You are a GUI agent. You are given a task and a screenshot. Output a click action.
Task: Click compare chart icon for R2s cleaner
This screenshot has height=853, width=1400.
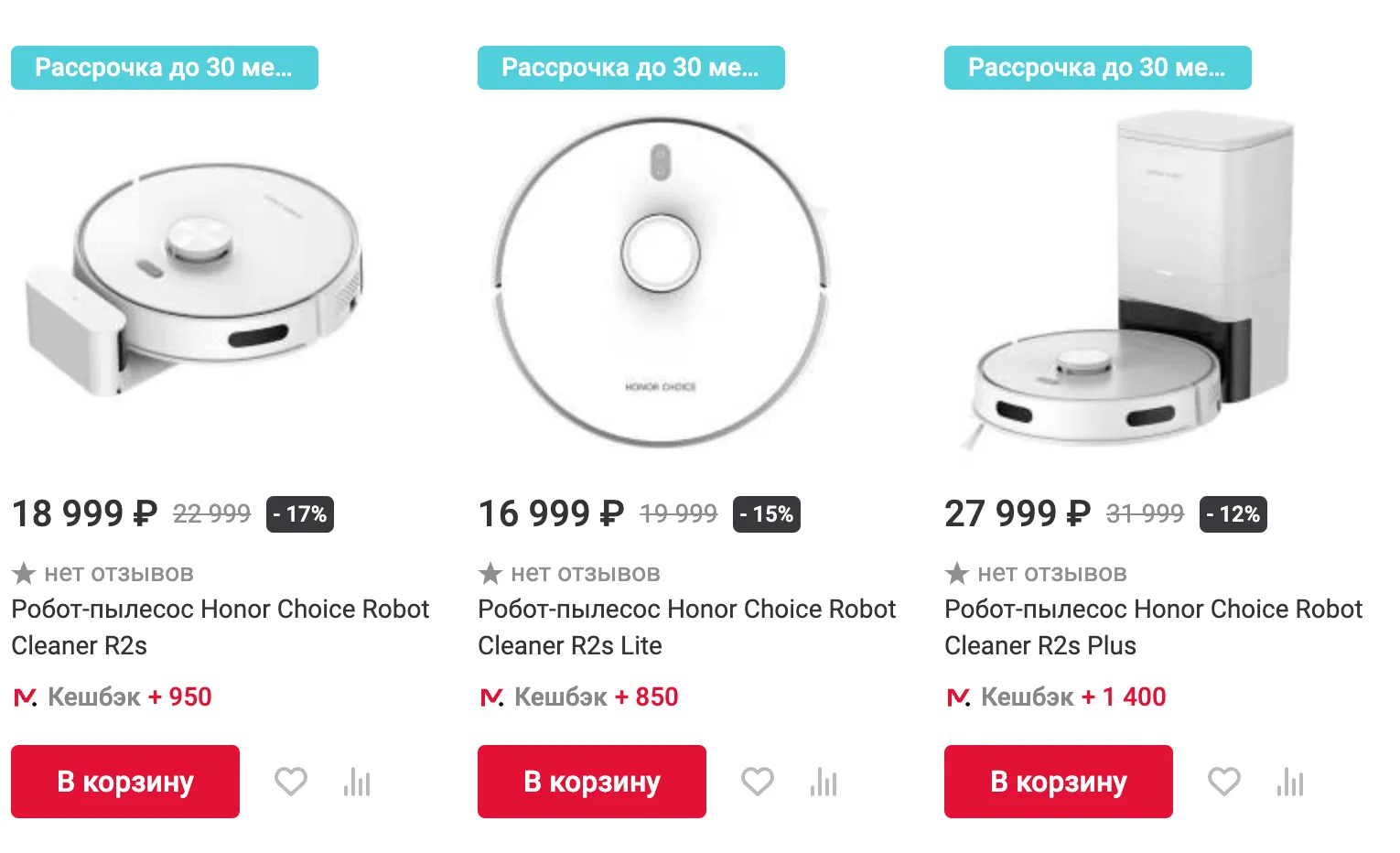(x=357, y=782)
